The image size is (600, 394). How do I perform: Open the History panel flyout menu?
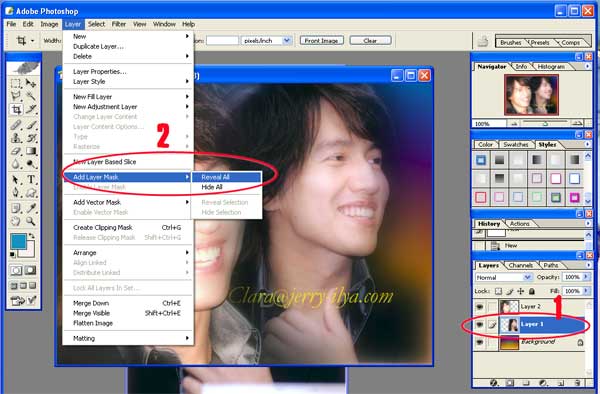click(587, 223)
